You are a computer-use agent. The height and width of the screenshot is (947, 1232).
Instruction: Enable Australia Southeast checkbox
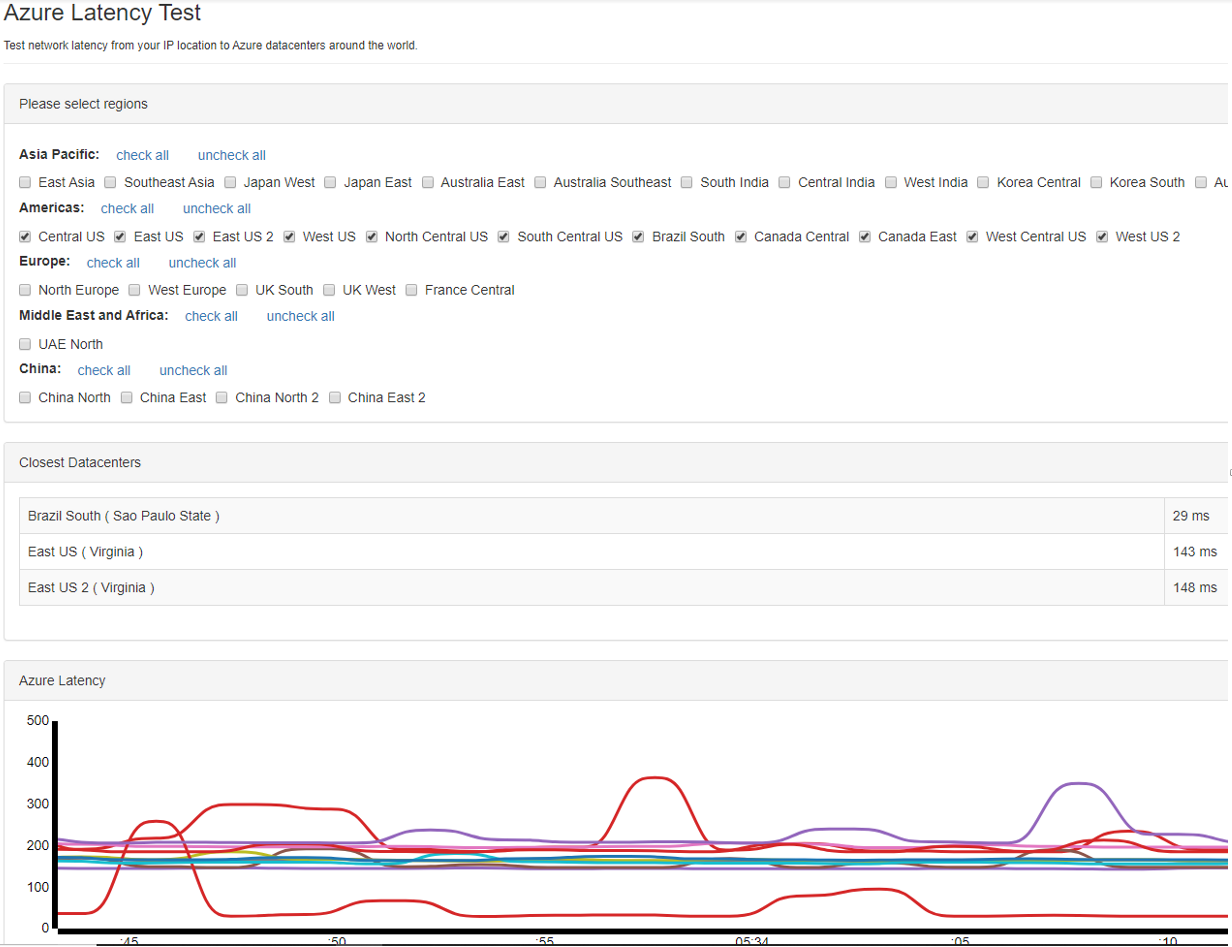pos(540,183)
